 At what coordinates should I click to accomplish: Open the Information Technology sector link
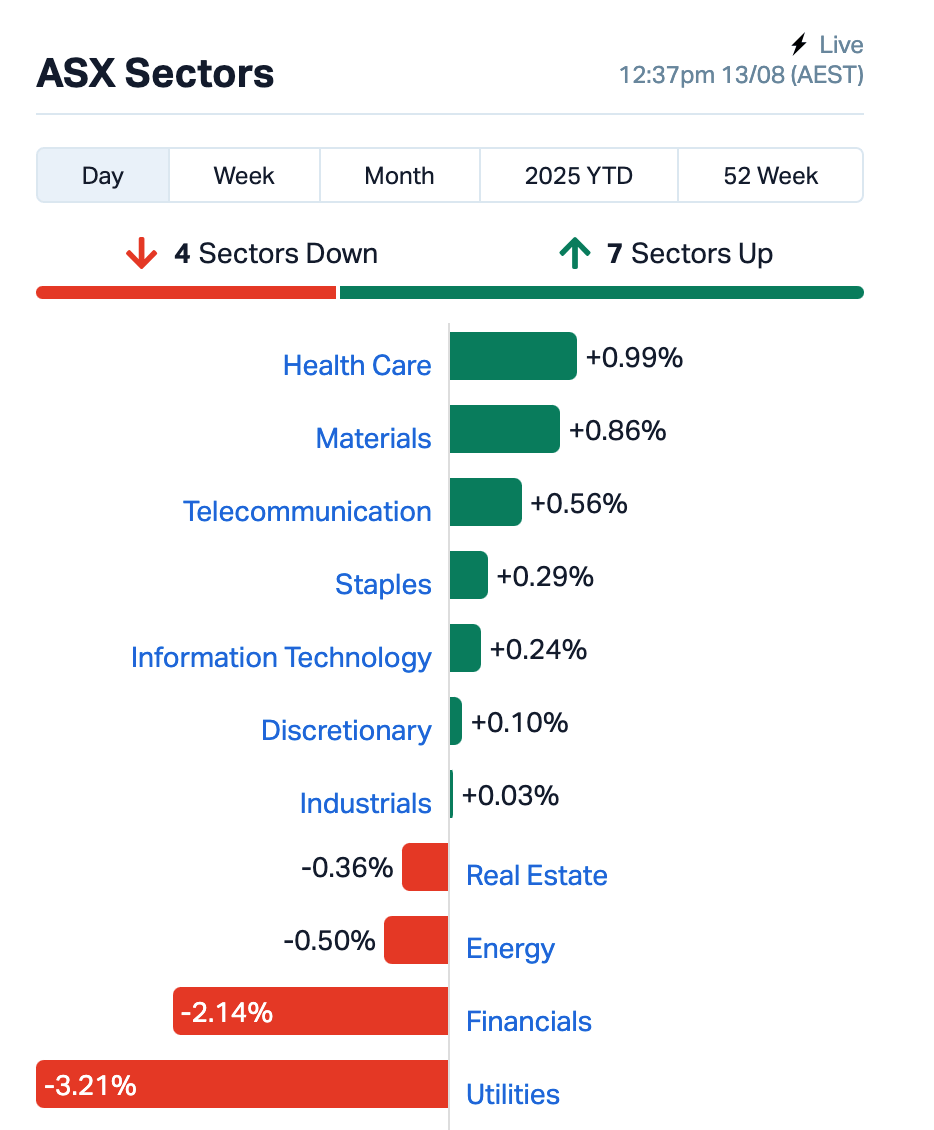[281, 657]
